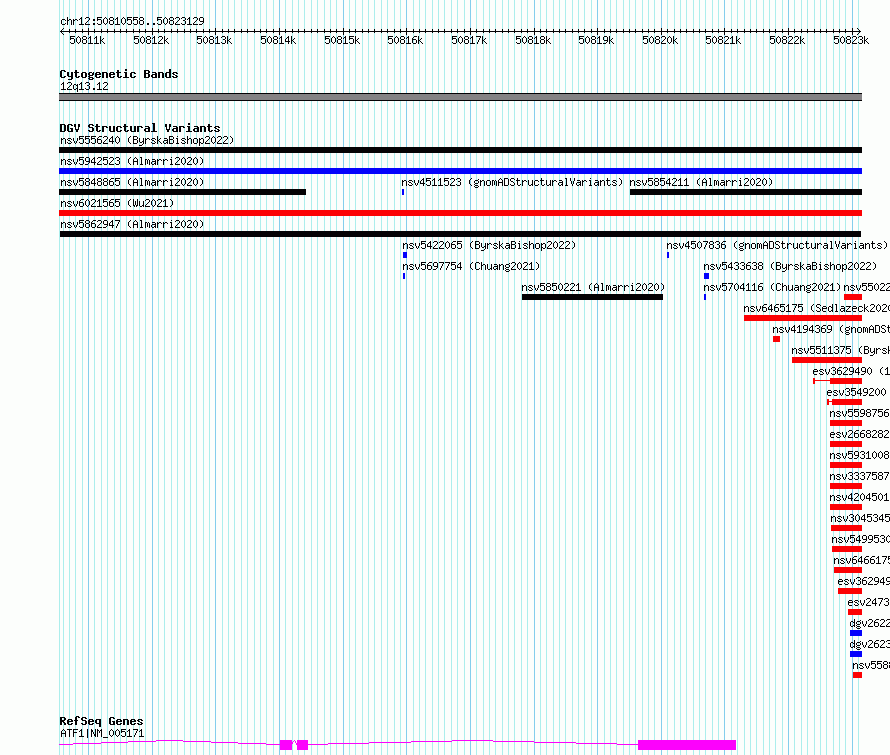Click the gray 12q13.12 cytogenetic band bar
Image resolution: width=890 pixels, height=755 pixels.
coord(460,97)
